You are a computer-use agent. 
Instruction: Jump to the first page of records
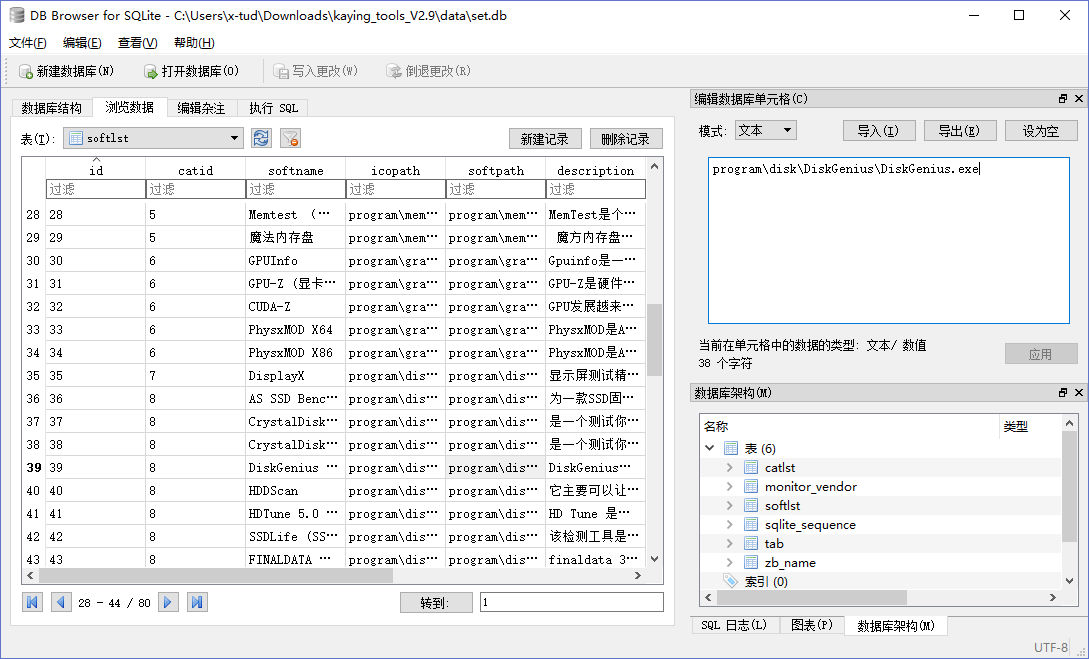coord(33,602)
